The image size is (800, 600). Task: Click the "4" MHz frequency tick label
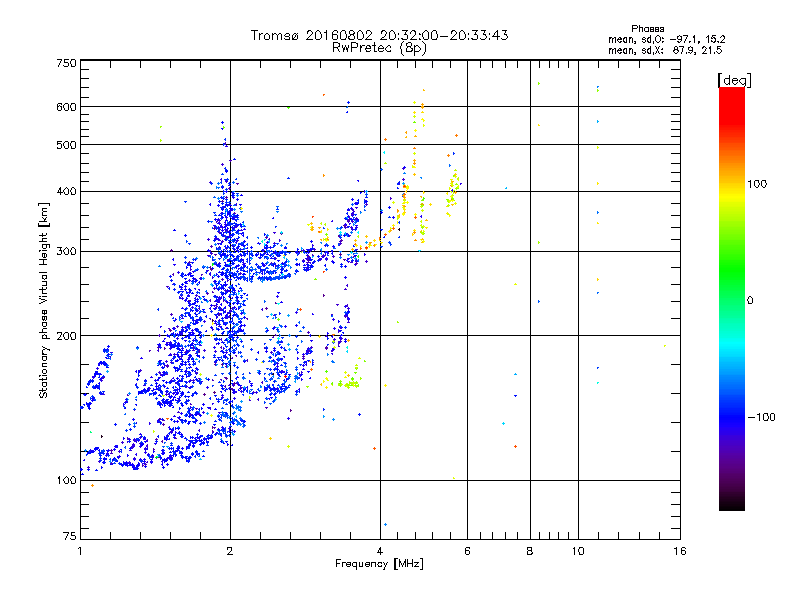(x=380, y=551)
